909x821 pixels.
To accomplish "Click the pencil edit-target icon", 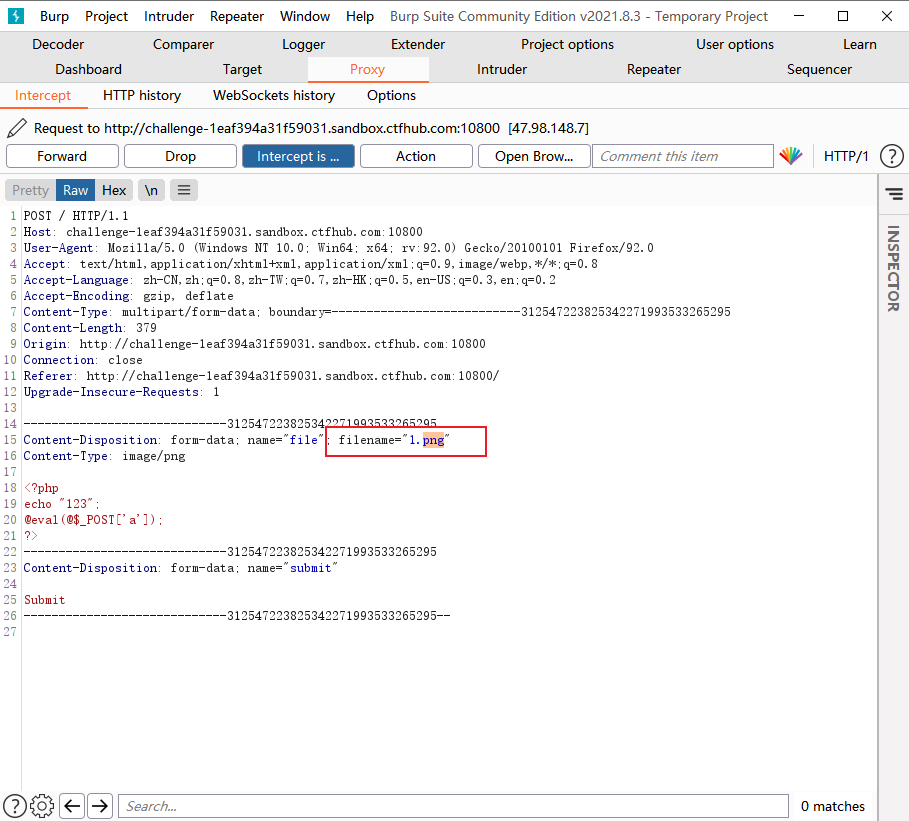I will click(x=17, y=128).
